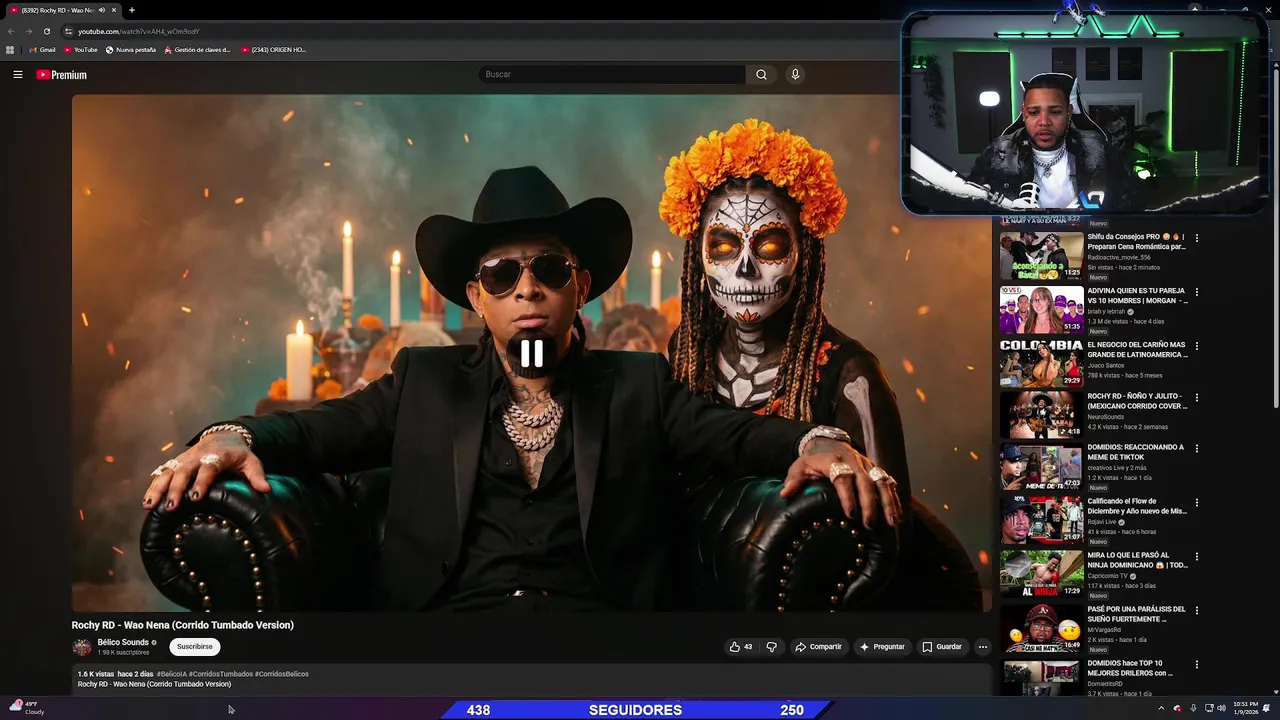Screen dimensions: 1280x720
Task: Click the #BelicoIA hashtag link
Action: (171, 674)
